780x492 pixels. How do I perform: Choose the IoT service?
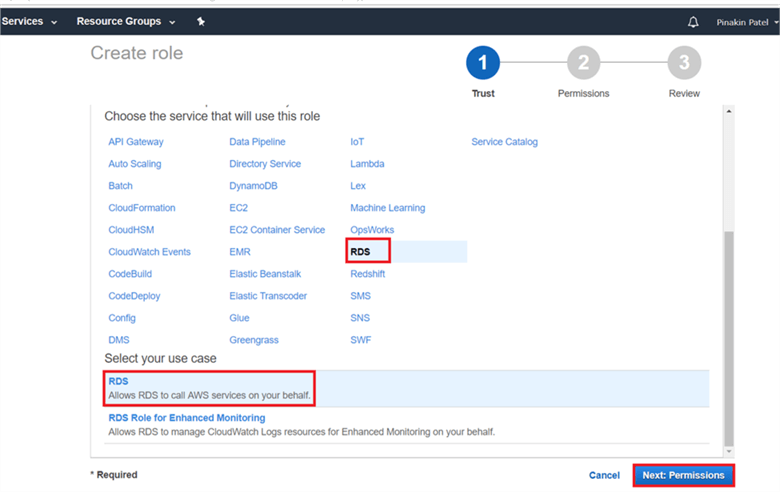click(357, 142)
